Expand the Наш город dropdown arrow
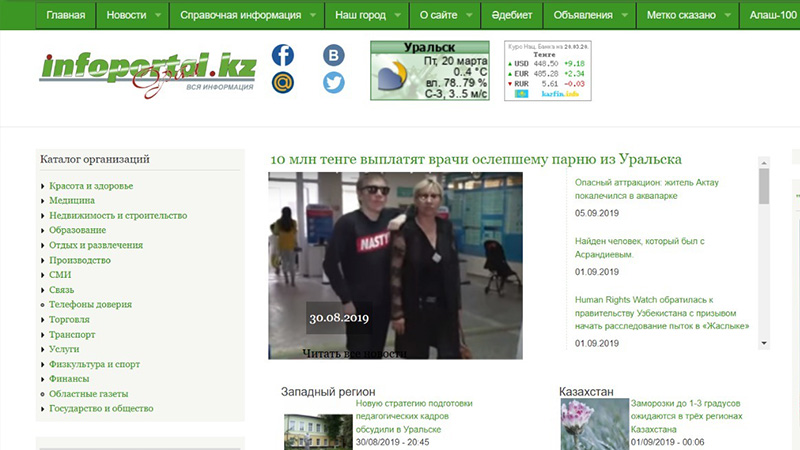The width and height of the screenshot is (800, 450). click(398, 15)
